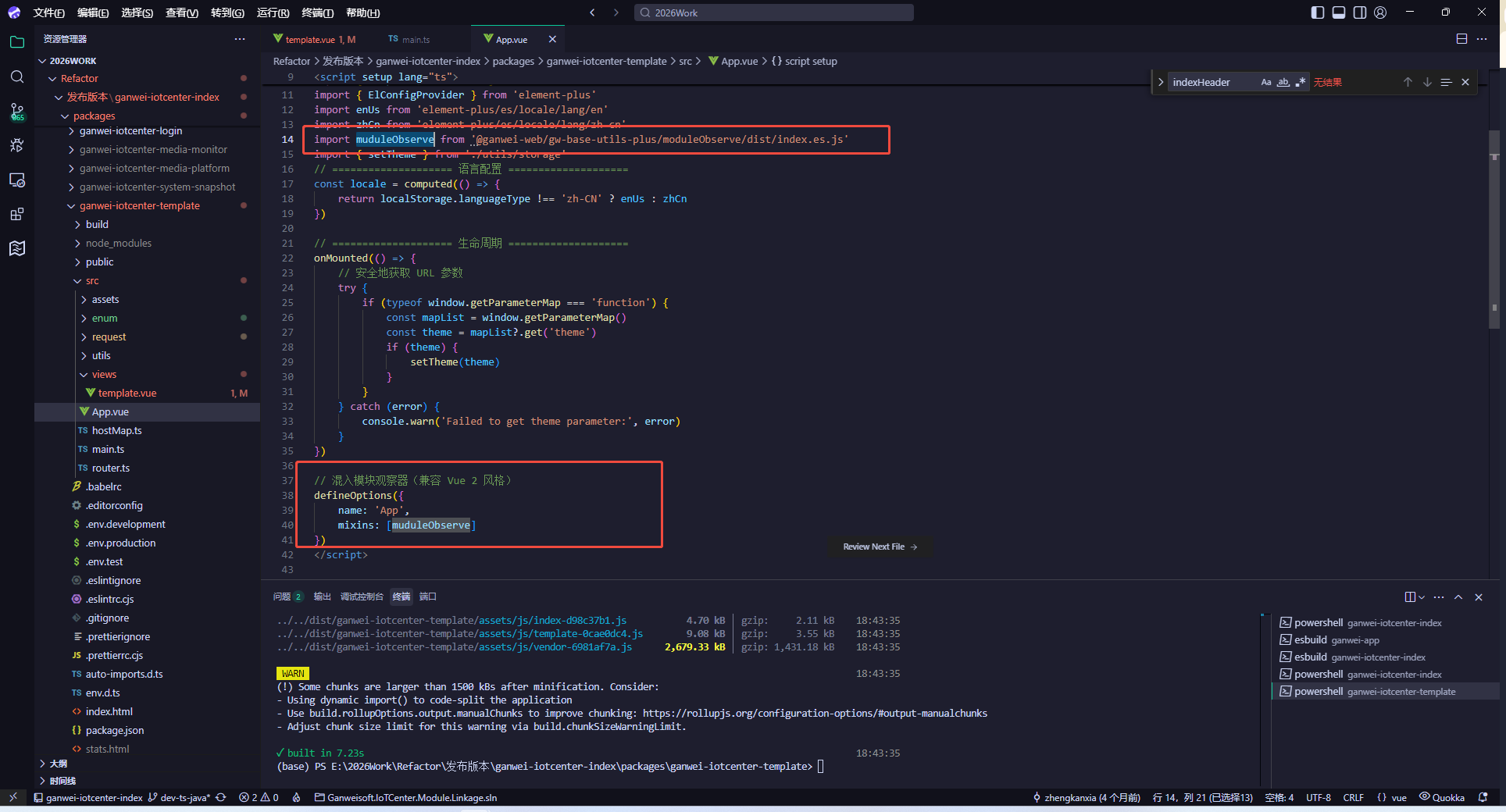Click previous match arrow in find widget
The height and width of the screenshot is (812, 1506).
[x=1408, y=82]
